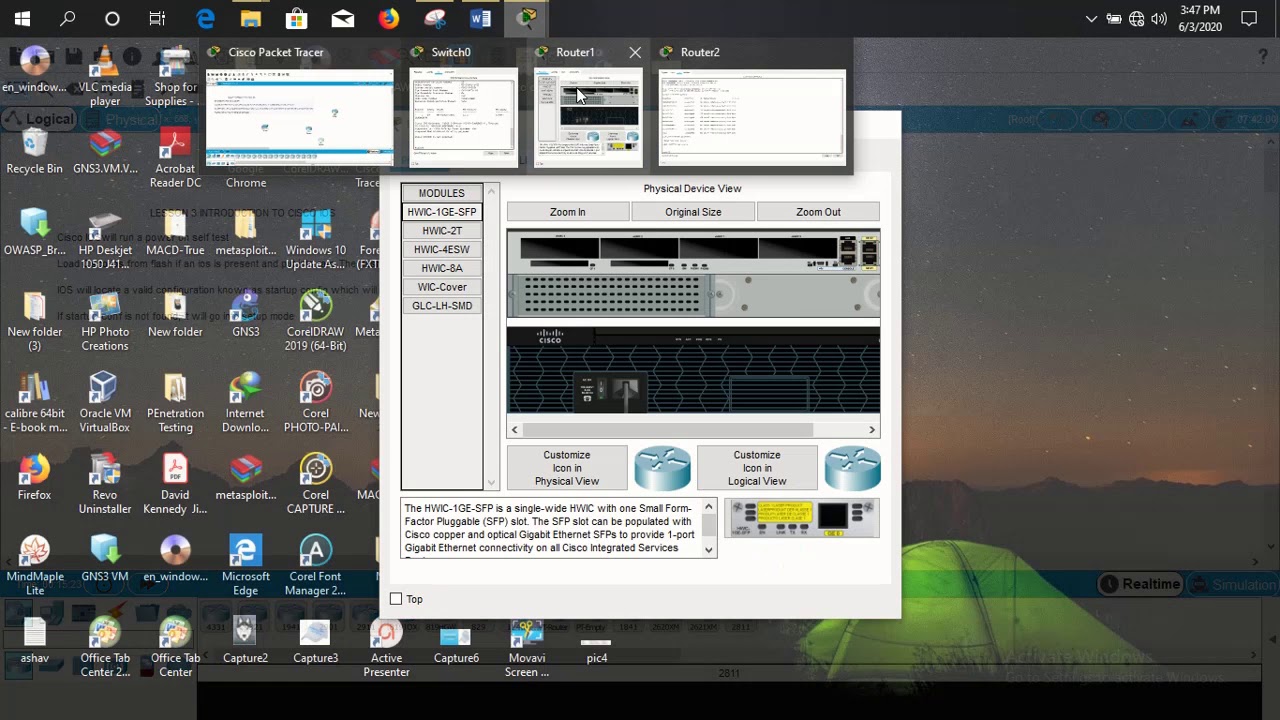Open Acrobat Reader DC desktop icon
The height and width of the screenshot is (720, 1280).
point(175,160)
